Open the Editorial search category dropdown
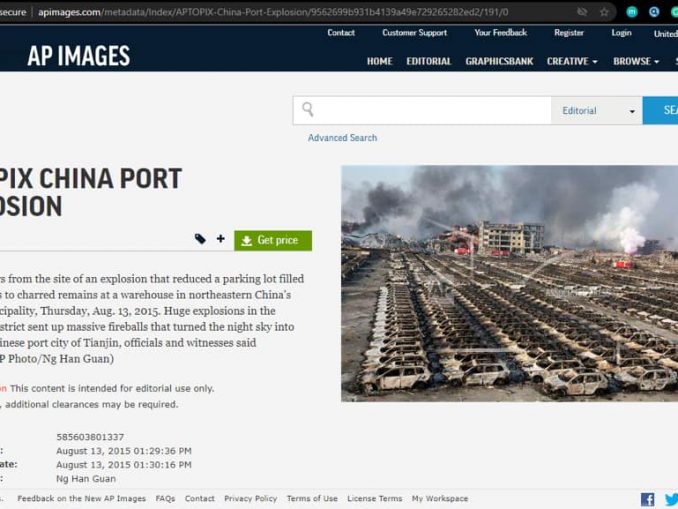The image size is (678, 509). tap(597, 111)
